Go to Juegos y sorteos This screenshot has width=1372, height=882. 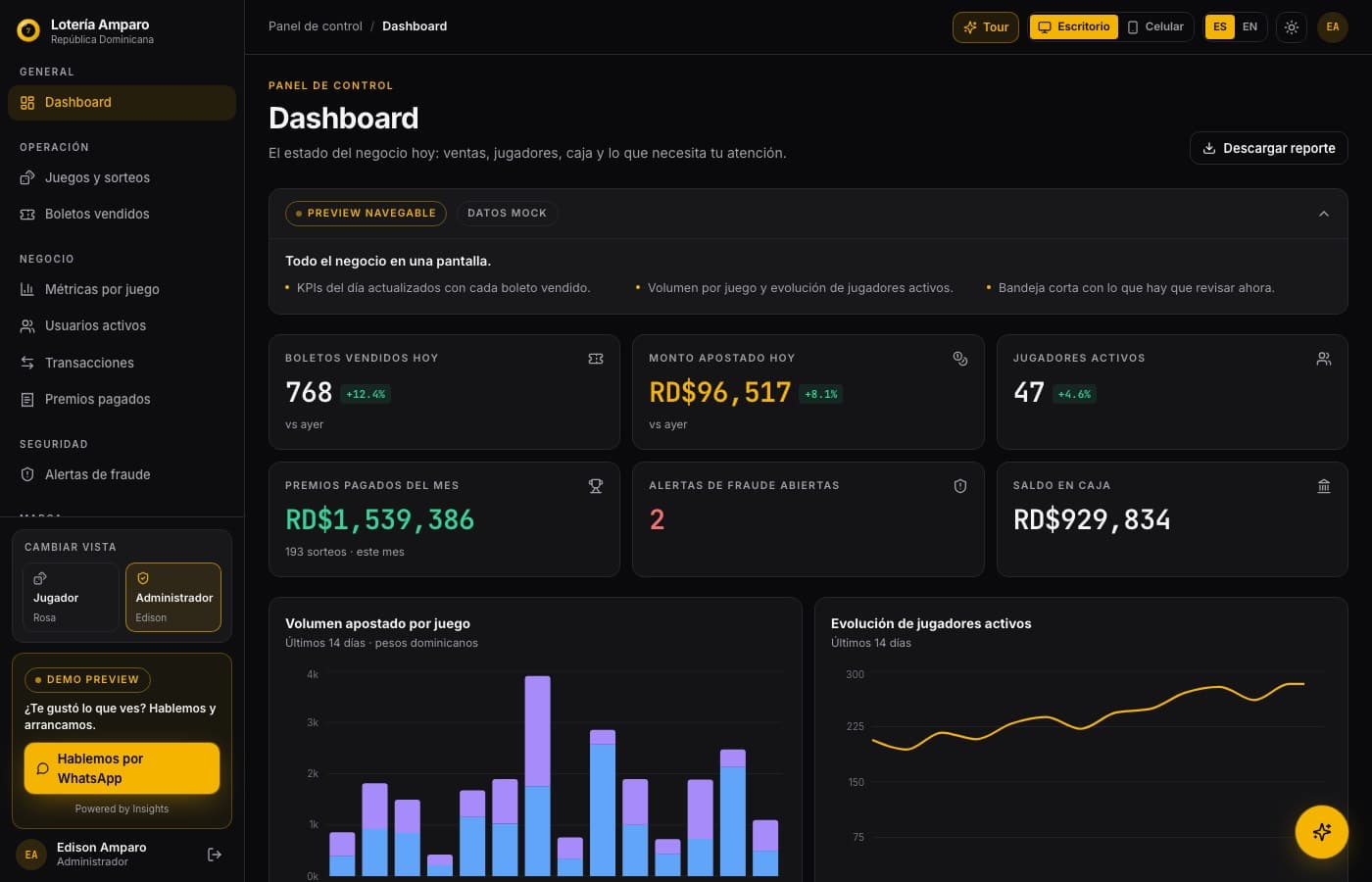(x=122, y=177)
